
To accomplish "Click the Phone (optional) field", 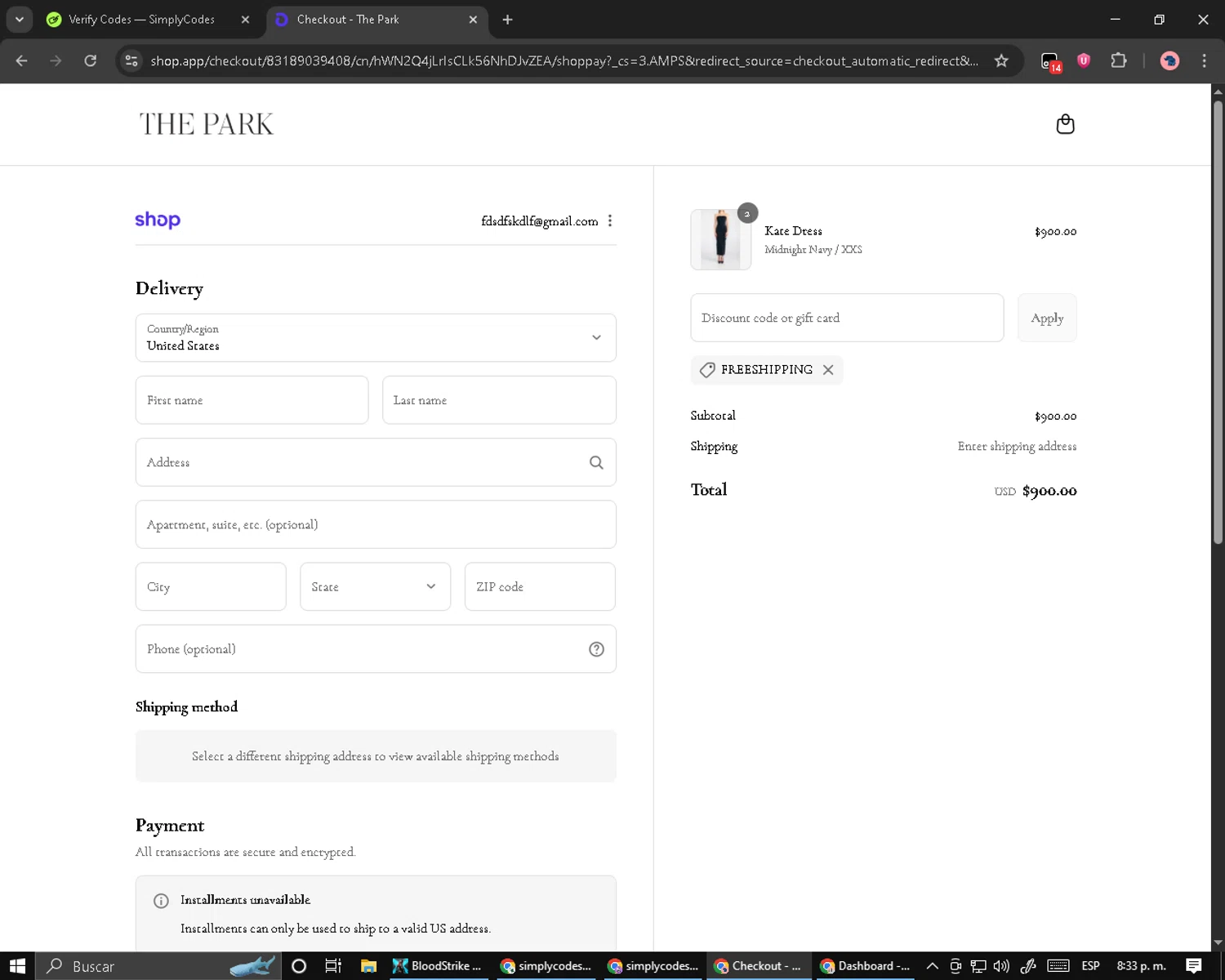I will point(376,649).
